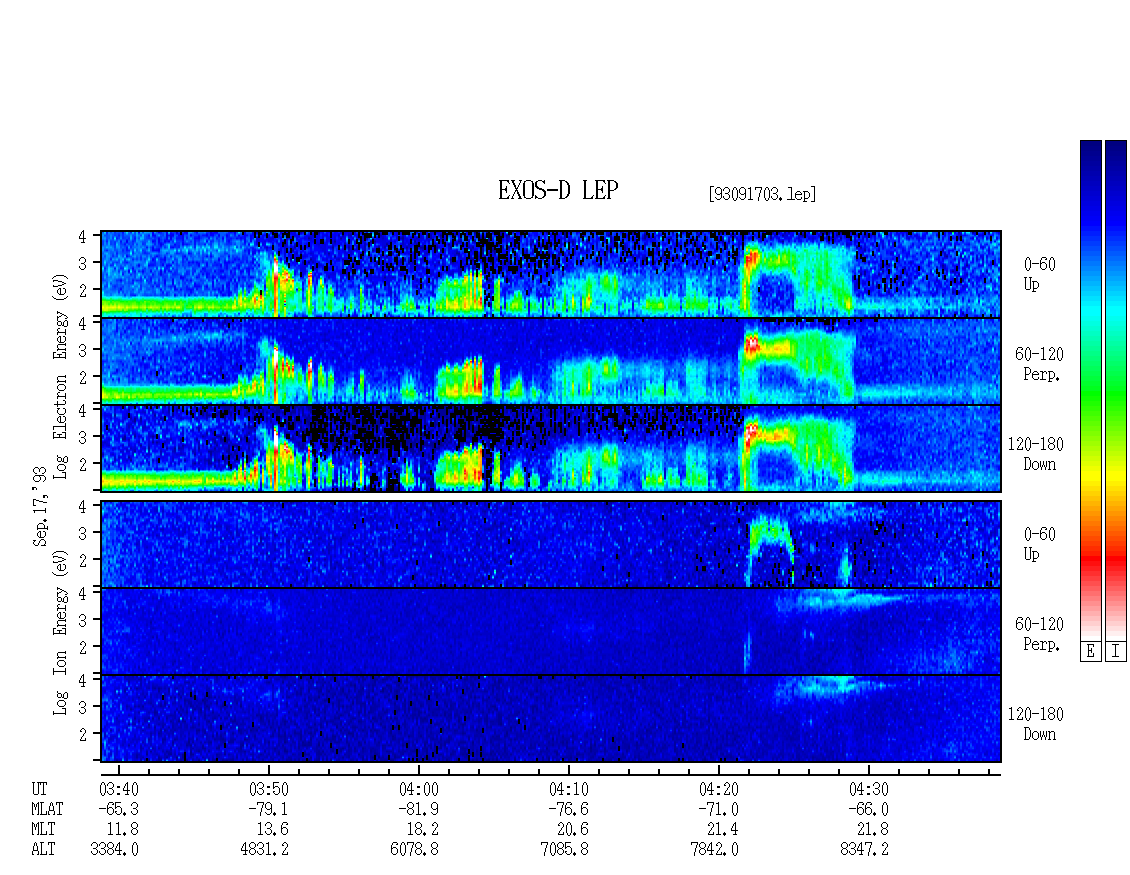The image size is (1130, 875).
Task: Click the ALT value 3384.0
Action: point(115,850)
